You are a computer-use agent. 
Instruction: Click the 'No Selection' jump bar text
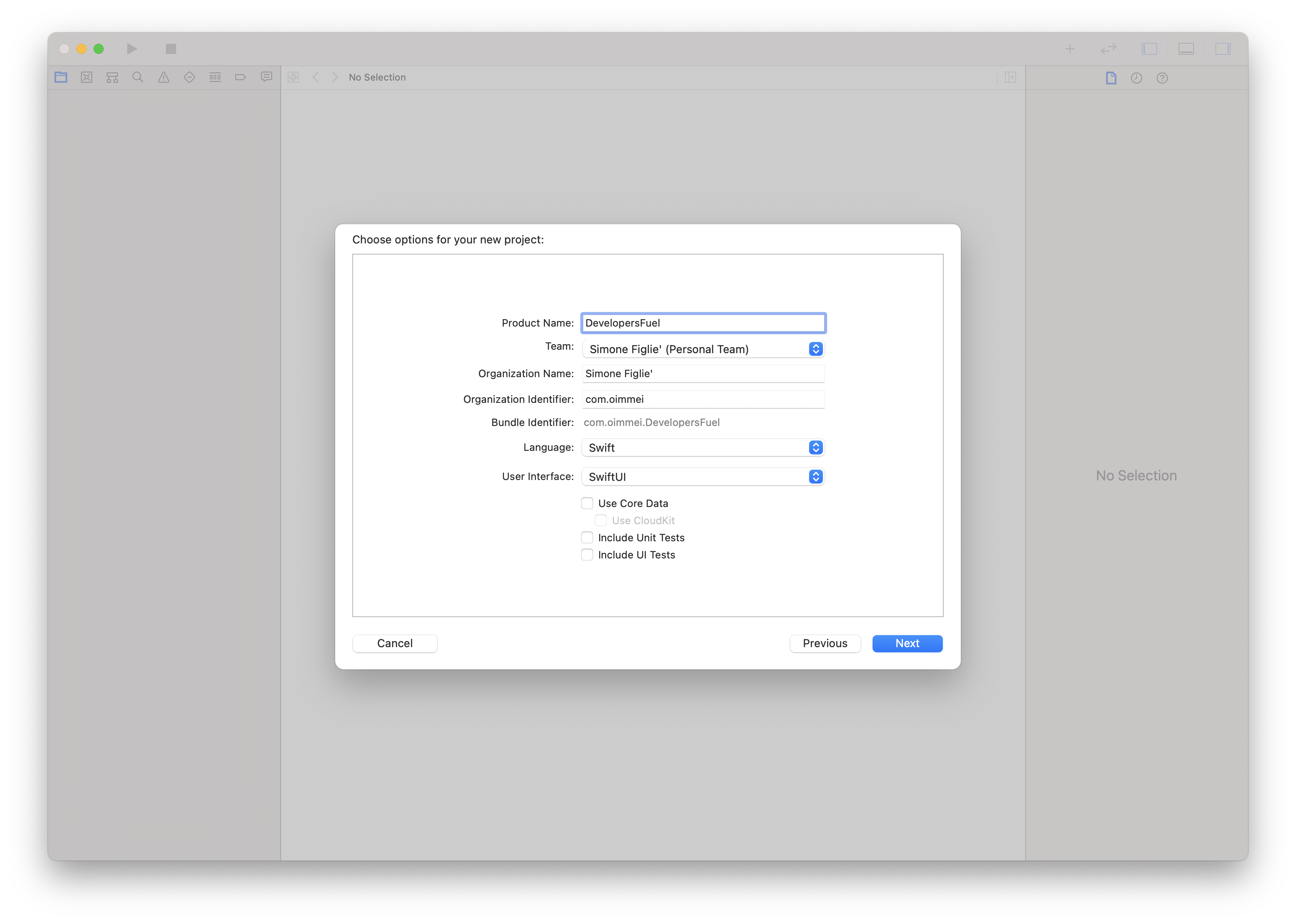click(x=377, y=78)
